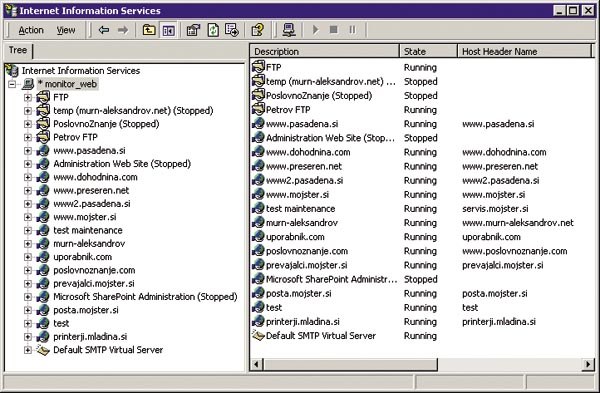The image size is (600, 393).
Task: Click horizontal scrollbar left arrow
Action: click(x=256, y=364)
